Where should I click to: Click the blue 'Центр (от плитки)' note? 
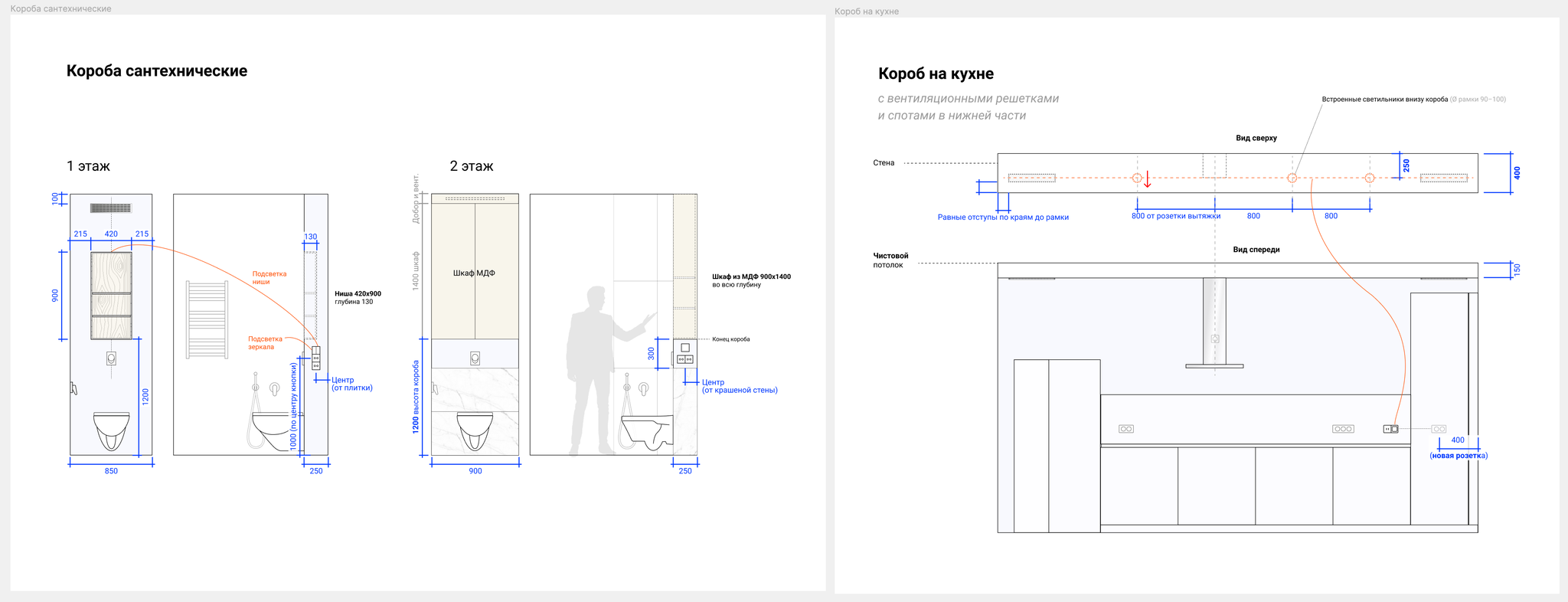click(x=352, y=384)
